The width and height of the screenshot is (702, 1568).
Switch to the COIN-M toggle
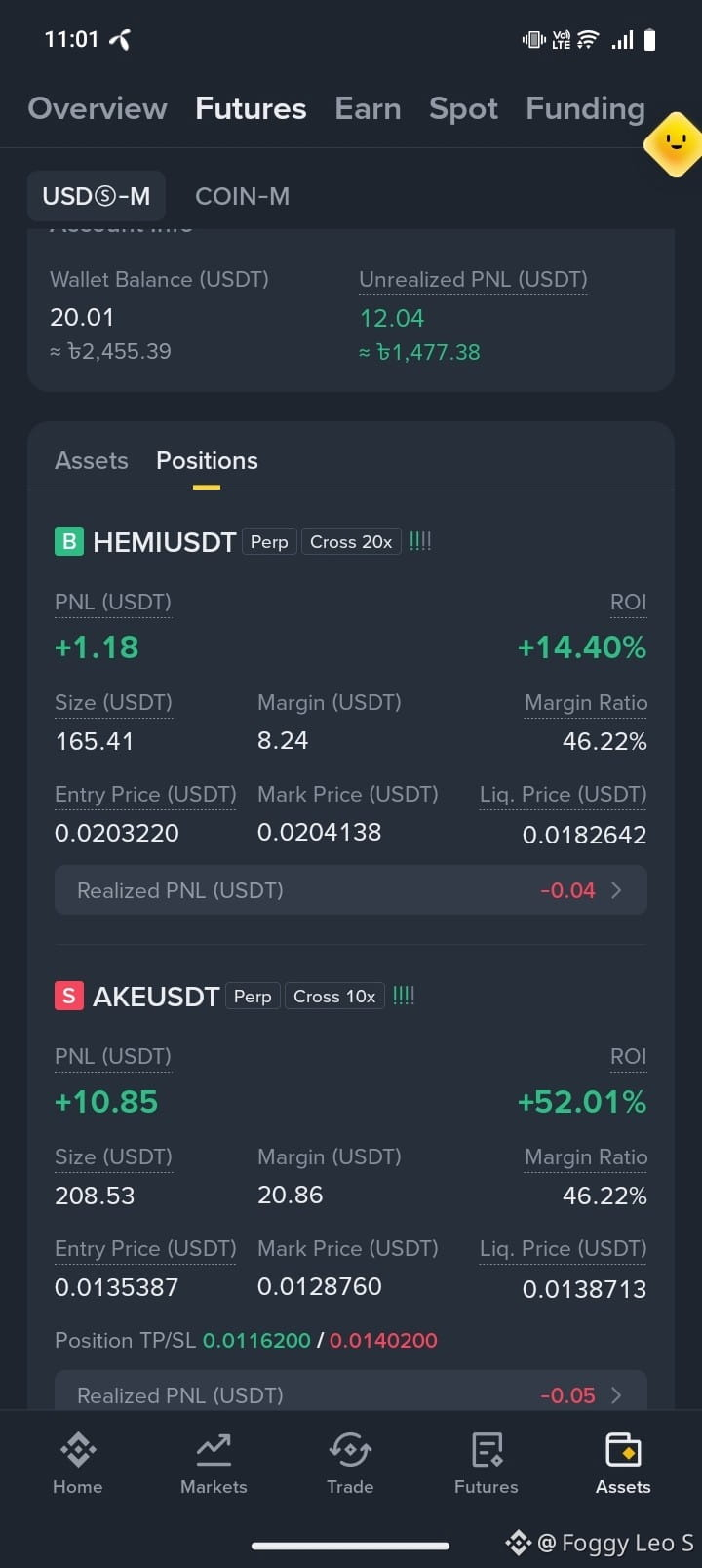(242, 196)
